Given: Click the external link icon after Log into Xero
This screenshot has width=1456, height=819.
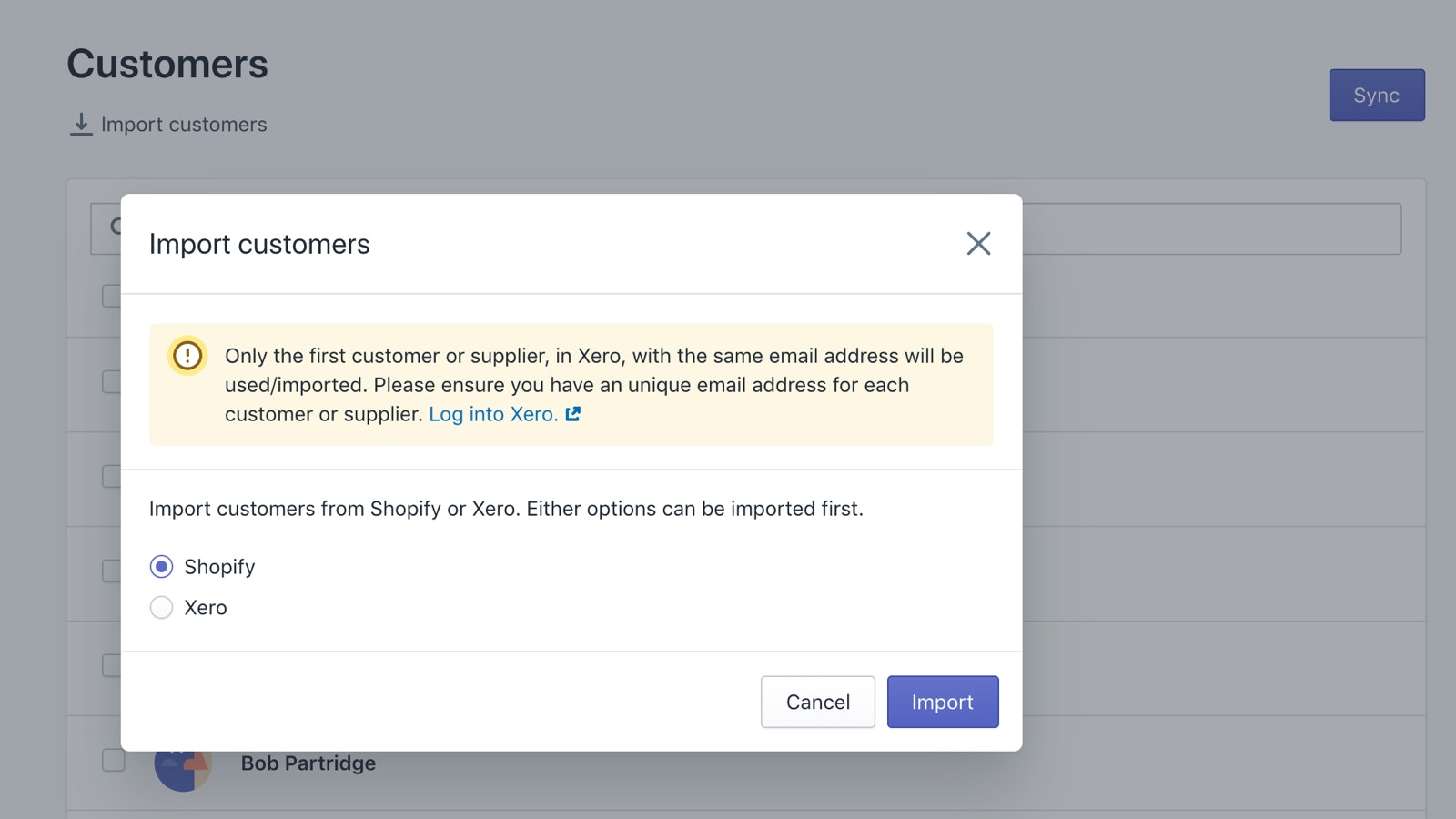Looking at the screenshot, I should click(x=572, y=414).
